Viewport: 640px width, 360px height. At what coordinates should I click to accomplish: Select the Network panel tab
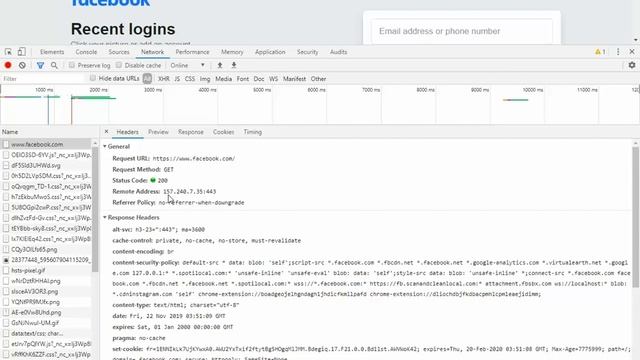point(152,52)
